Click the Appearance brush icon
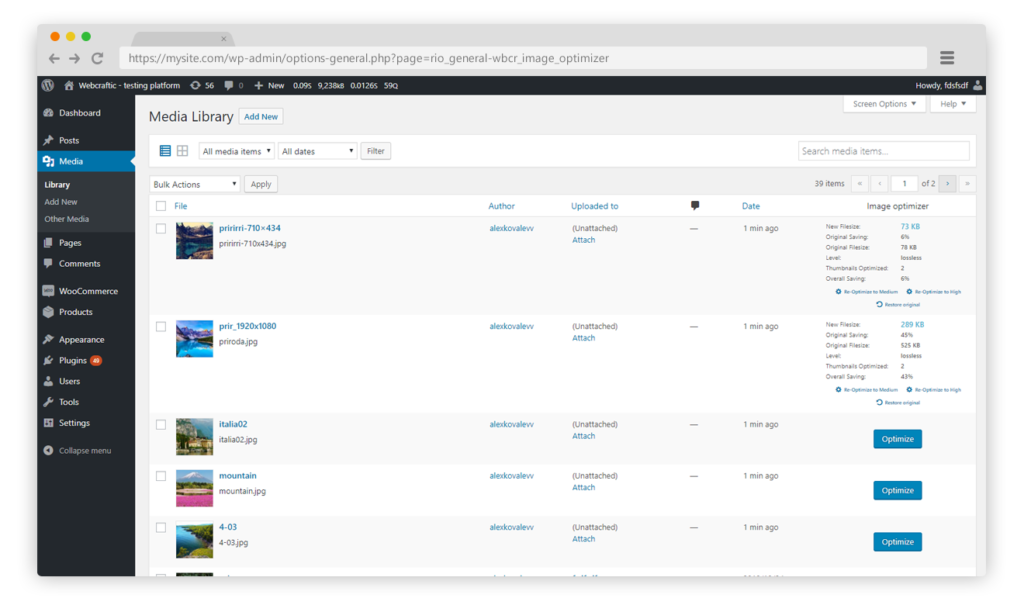The height and width of the screenshot is (605, 1024). click(x=48, y=339)
